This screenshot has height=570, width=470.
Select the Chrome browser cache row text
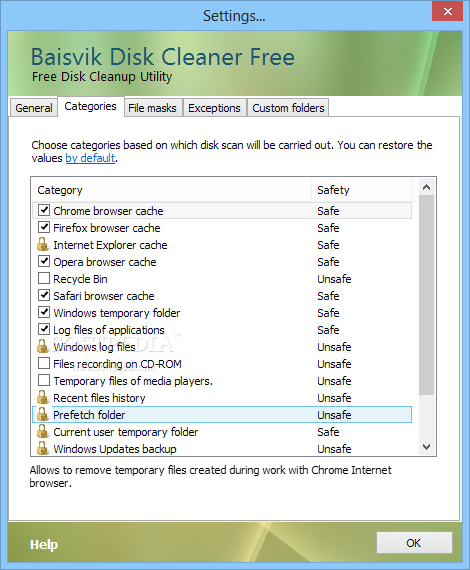[x=108, y=211]
